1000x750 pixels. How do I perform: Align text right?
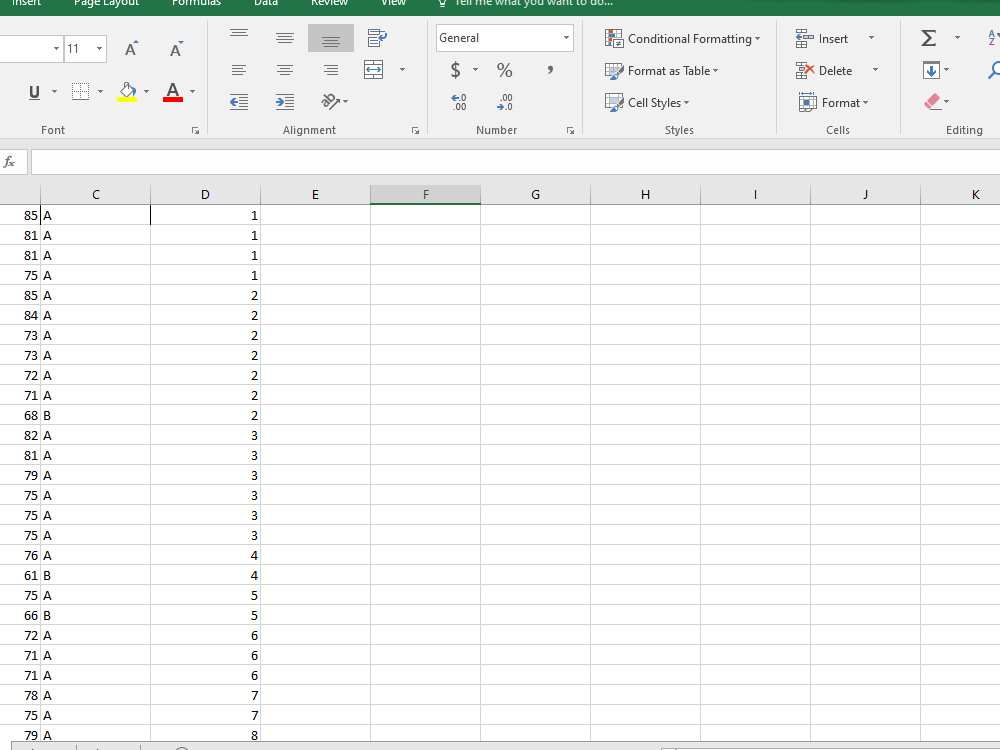[331, 70]
